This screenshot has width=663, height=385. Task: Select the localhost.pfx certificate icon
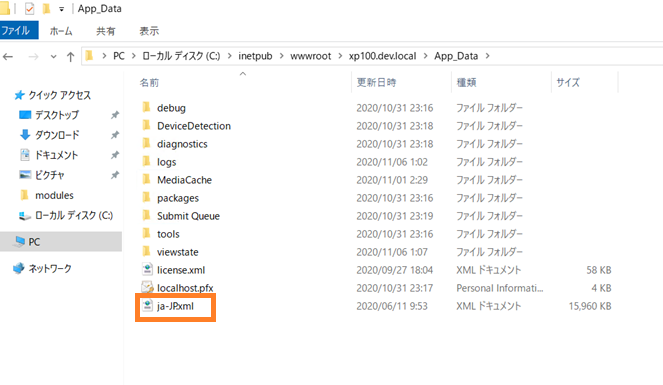click(147, 288)
